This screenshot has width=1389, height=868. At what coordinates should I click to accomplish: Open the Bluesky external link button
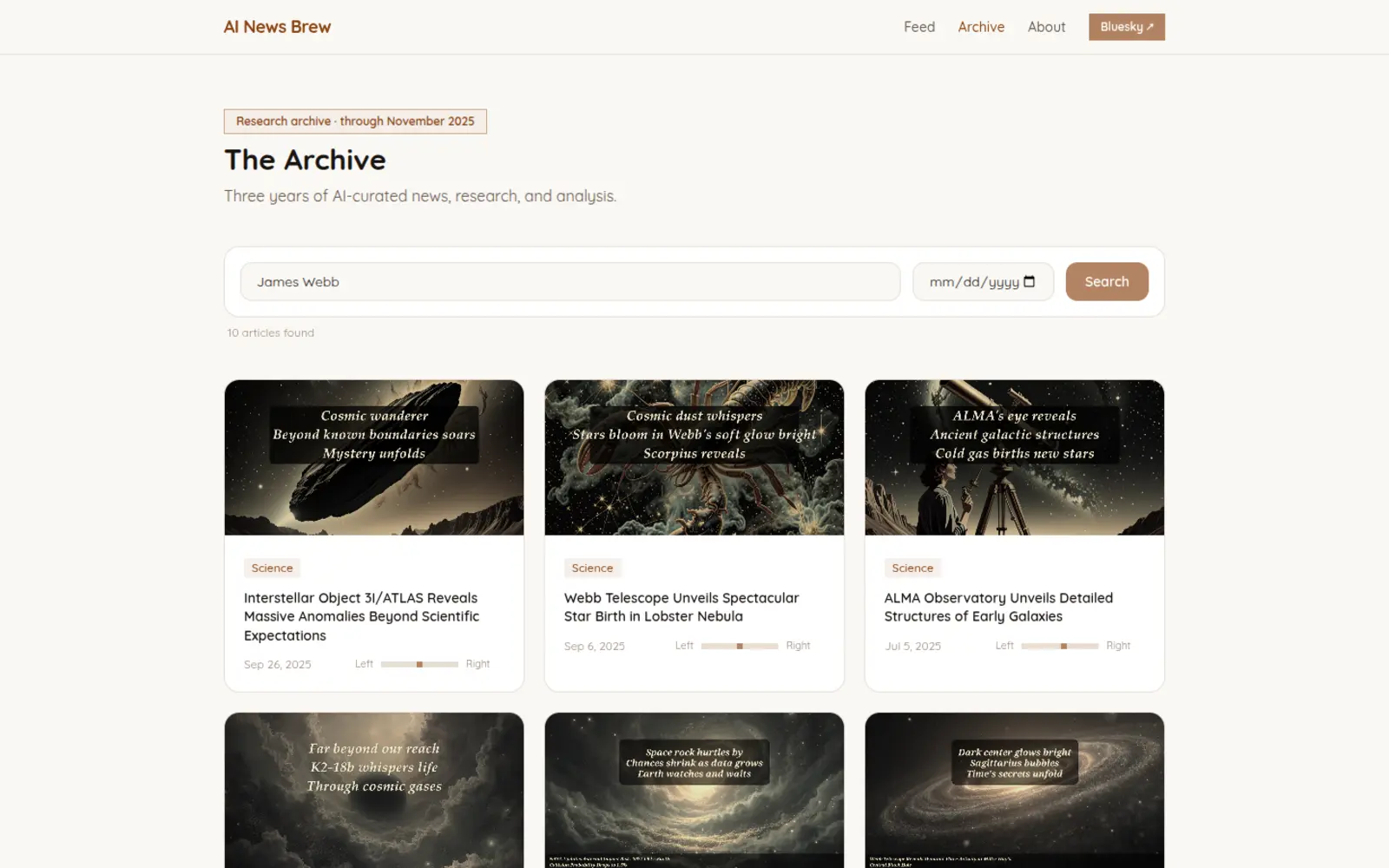point(1127,27)
